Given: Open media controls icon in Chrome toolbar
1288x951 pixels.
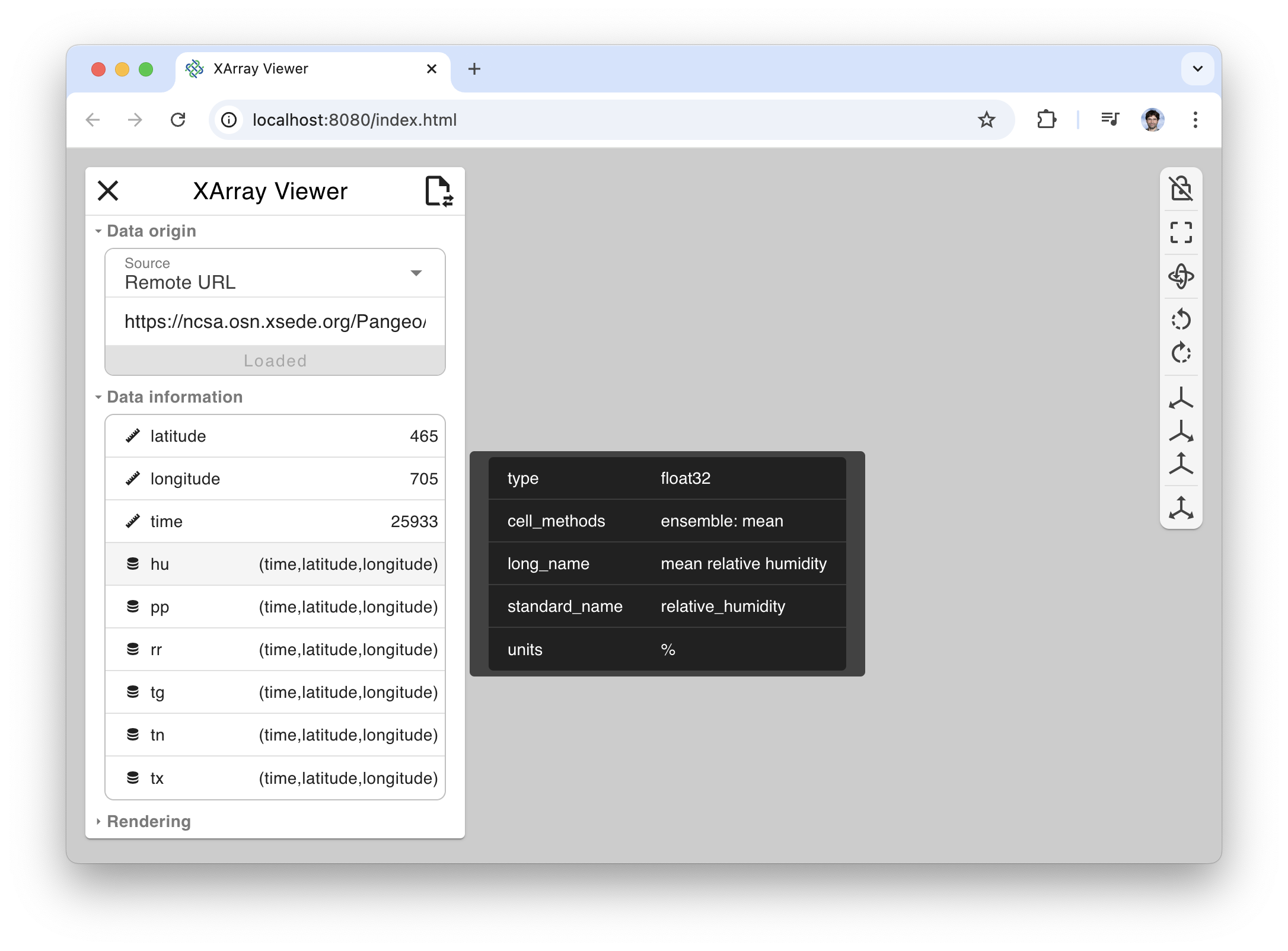Looking at the screenshot, I should (1110, 120).
